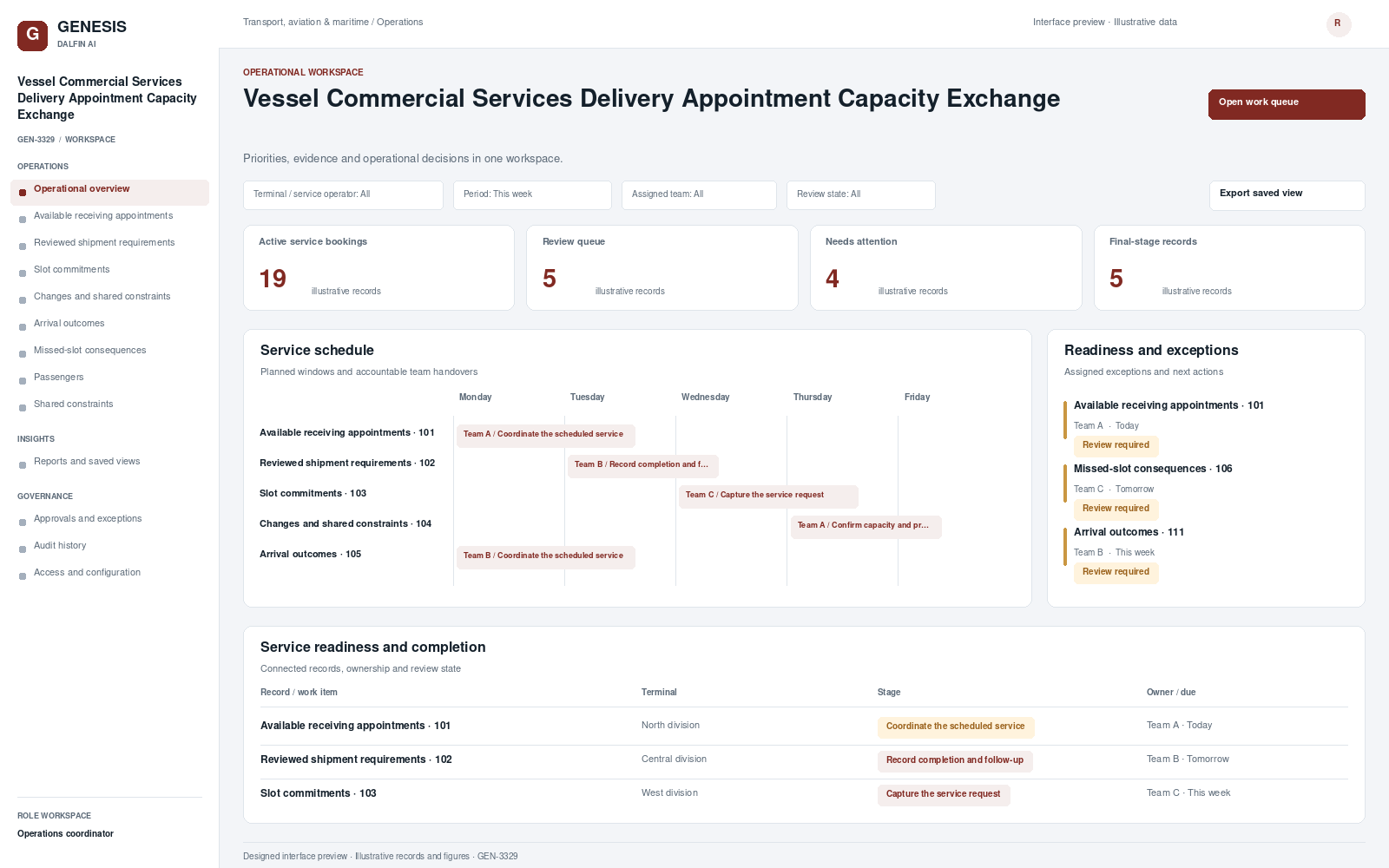The image size is (1389, 868).
Task: Click the Genesis G logo icon
Action: coord(32,36)
